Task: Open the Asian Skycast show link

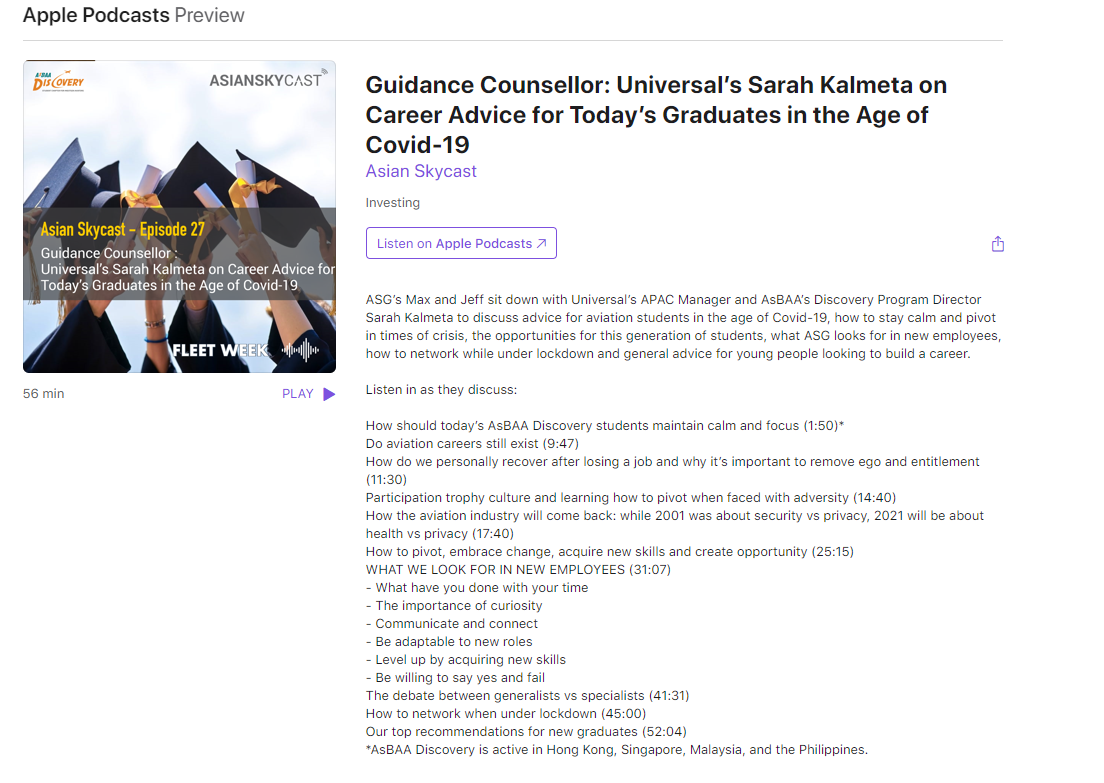Action: [x=421, y=171]
